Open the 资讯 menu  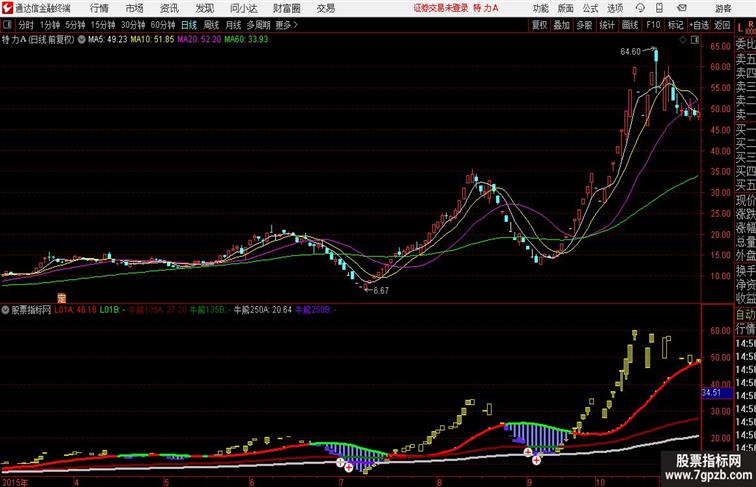pyautogui.click(x=169, y=8)
